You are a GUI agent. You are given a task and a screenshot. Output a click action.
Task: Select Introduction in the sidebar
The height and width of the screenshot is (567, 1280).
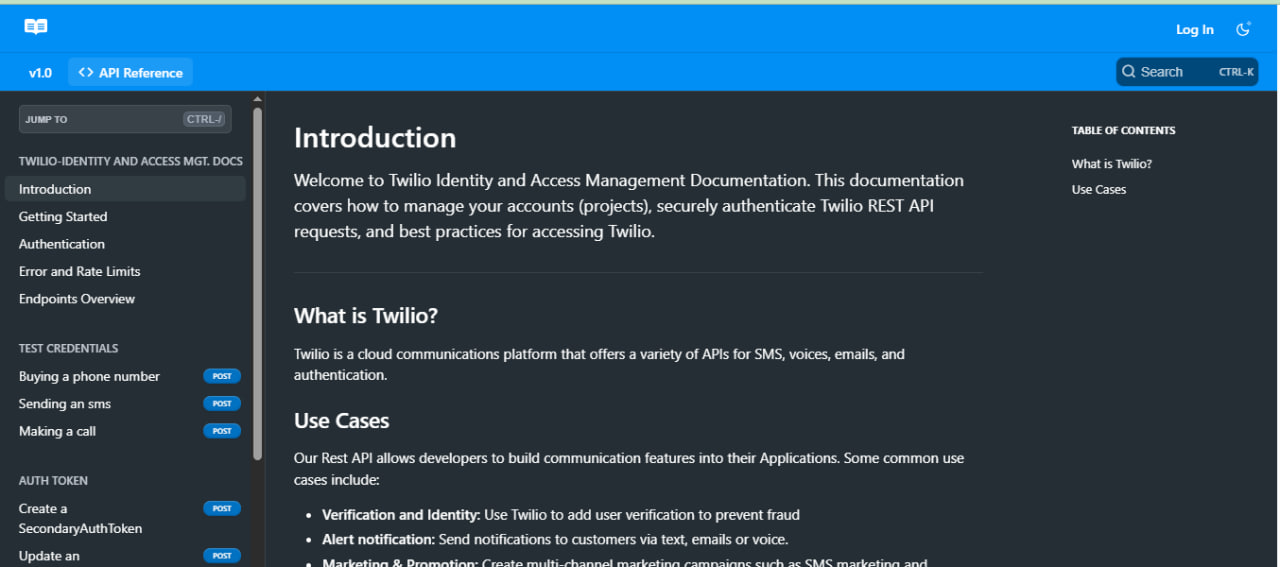[125, 189]
